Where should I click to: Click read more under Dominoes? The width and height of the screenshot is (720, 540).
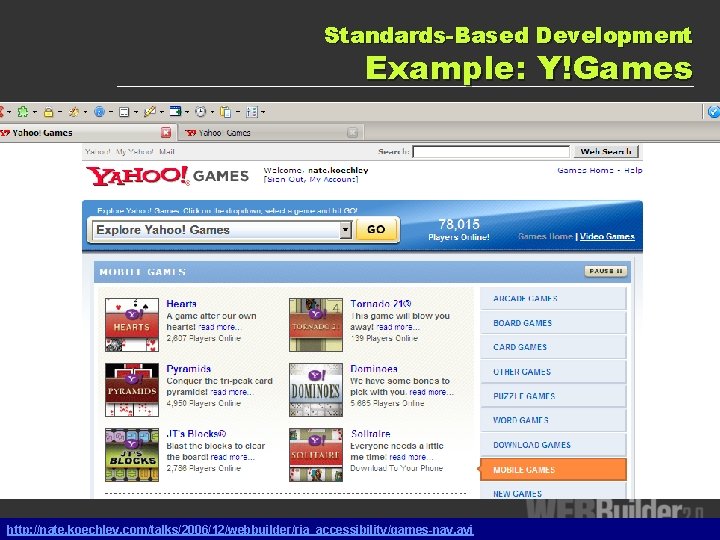point(431,392)
